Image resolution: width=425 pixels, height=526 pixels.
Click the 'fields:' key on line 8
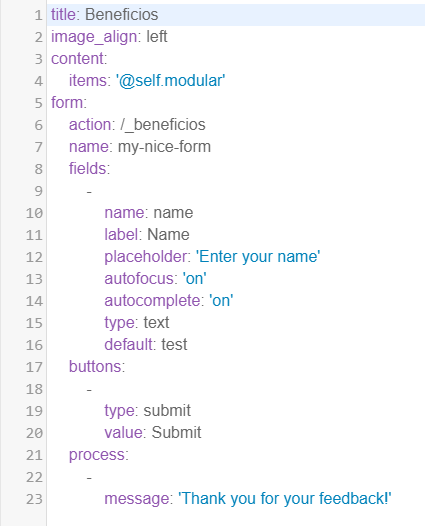tap(89, 169)
